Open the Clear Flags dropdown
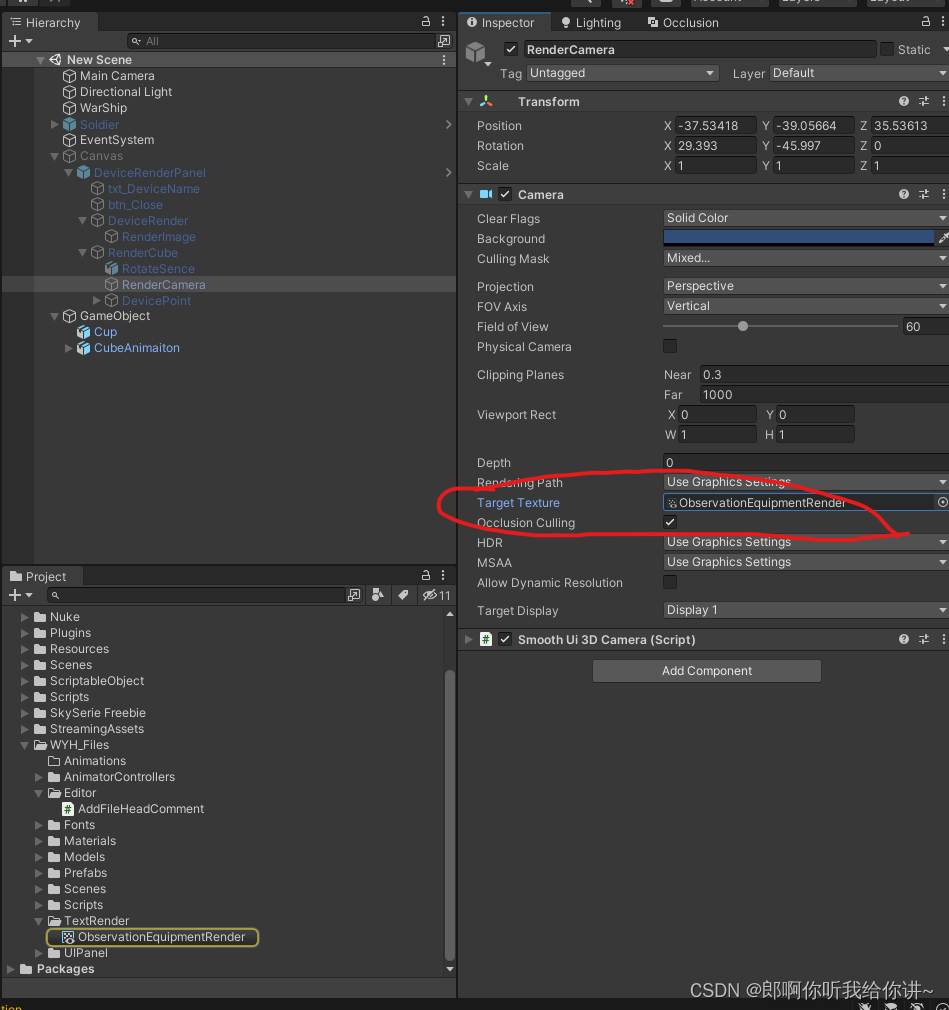The image size is (949, 1010). pos(806,218)
